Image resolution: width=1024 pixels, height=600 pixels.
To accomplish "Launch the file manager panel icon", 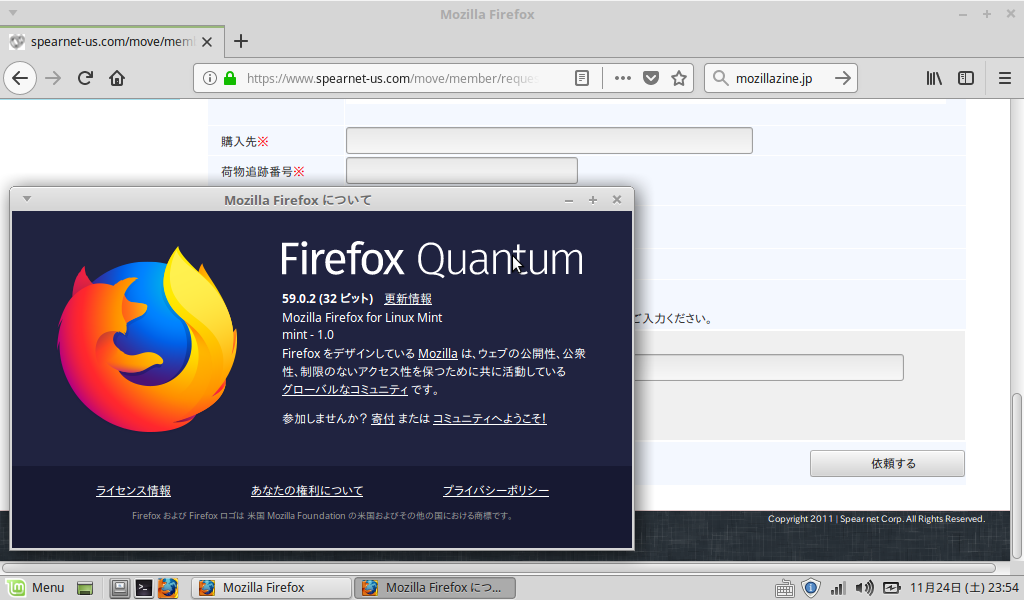I will click(x=119, y=588).
